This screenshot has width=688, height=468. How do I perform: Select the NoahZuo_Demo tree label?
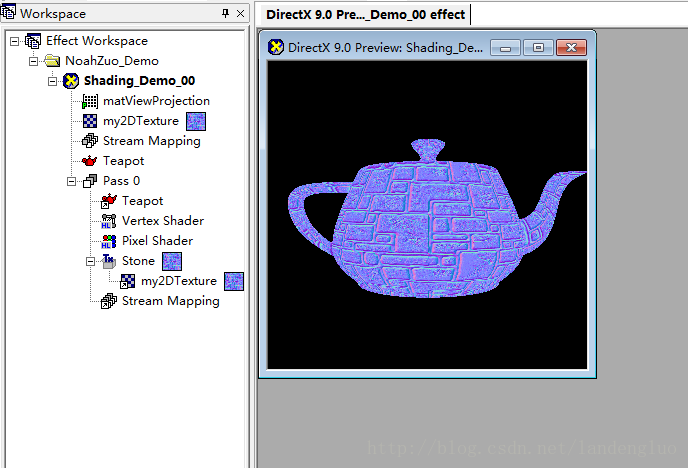pyautogui.click(x=112, y=61)
